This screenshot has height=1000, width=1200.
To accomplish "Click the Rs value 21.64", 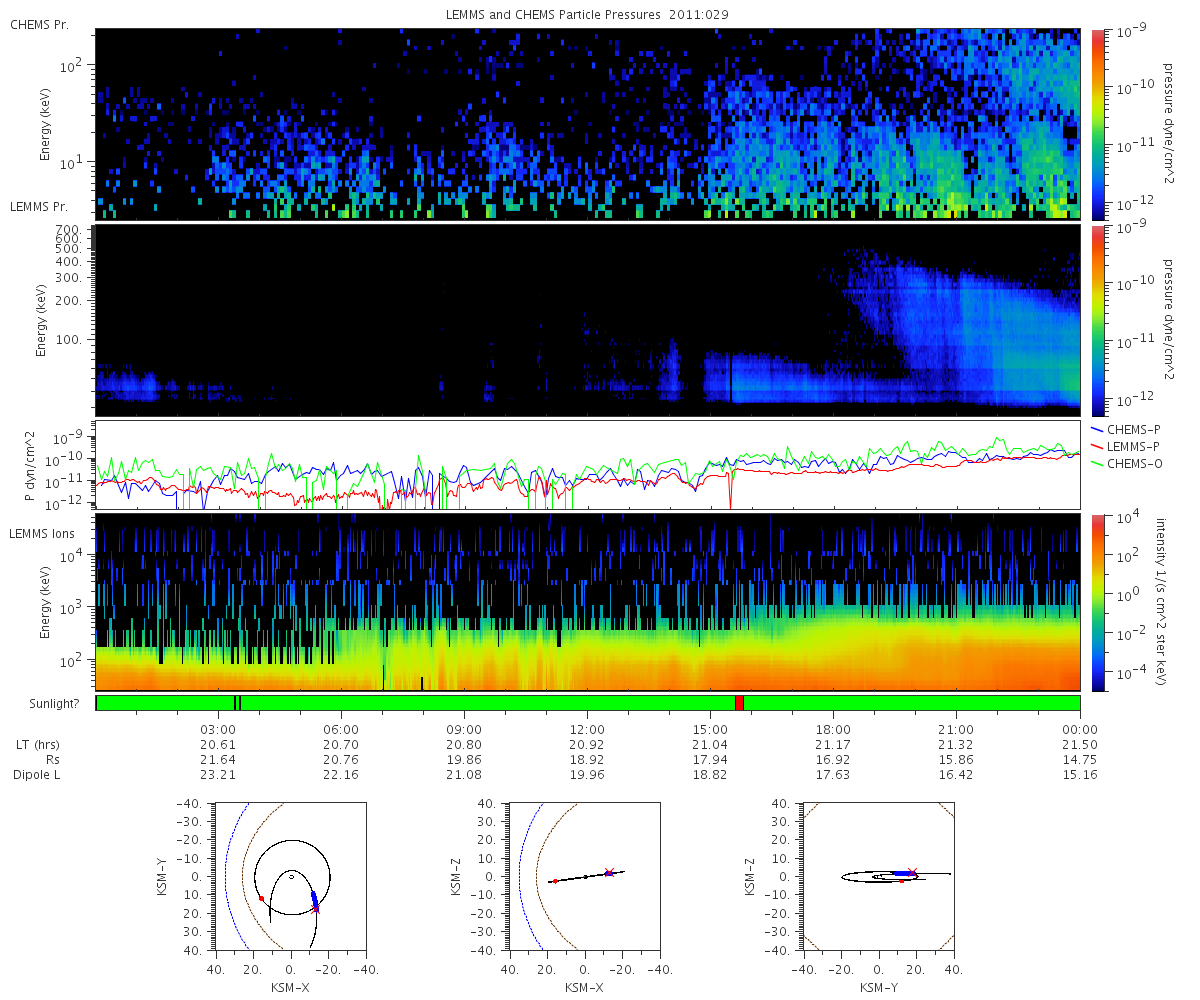I will pyautogui.click(x=218, y=760).
